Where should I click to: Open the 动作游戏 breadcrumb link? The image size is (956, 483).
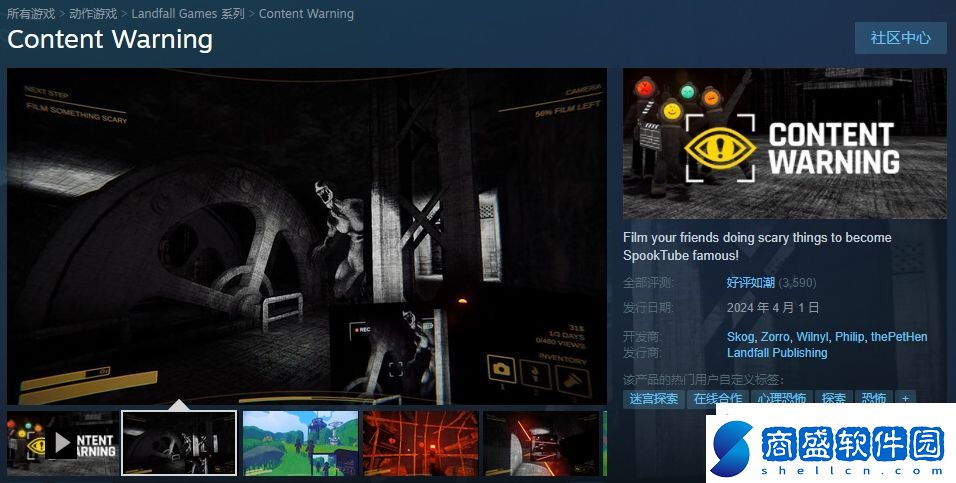93,13
